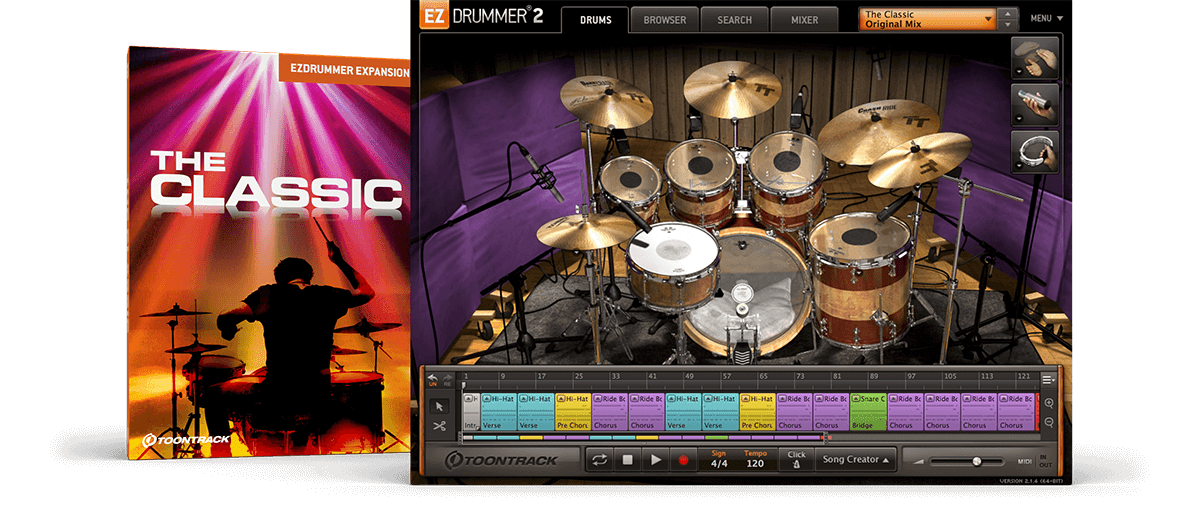Undo the last song track edit

point(431,379)
